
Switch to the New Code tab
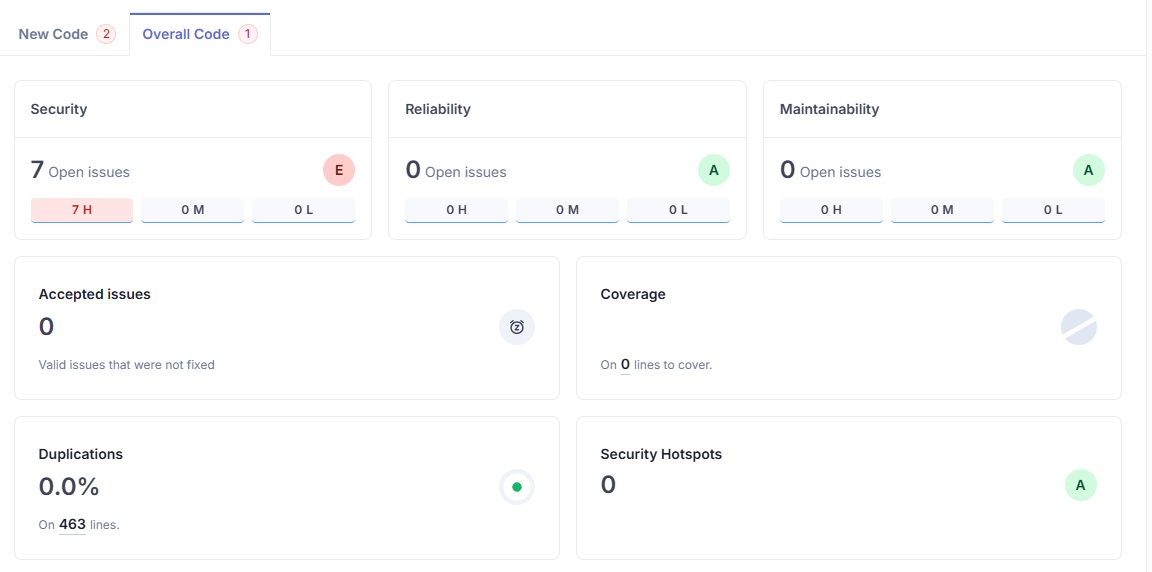coord(54,34)
